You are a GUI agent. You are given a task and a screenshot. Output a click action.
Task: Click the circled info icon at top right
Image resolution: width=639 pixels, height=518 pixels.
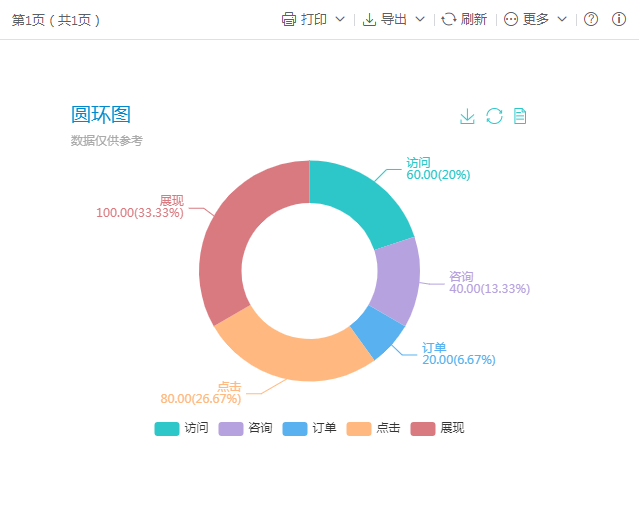[619, 19]
